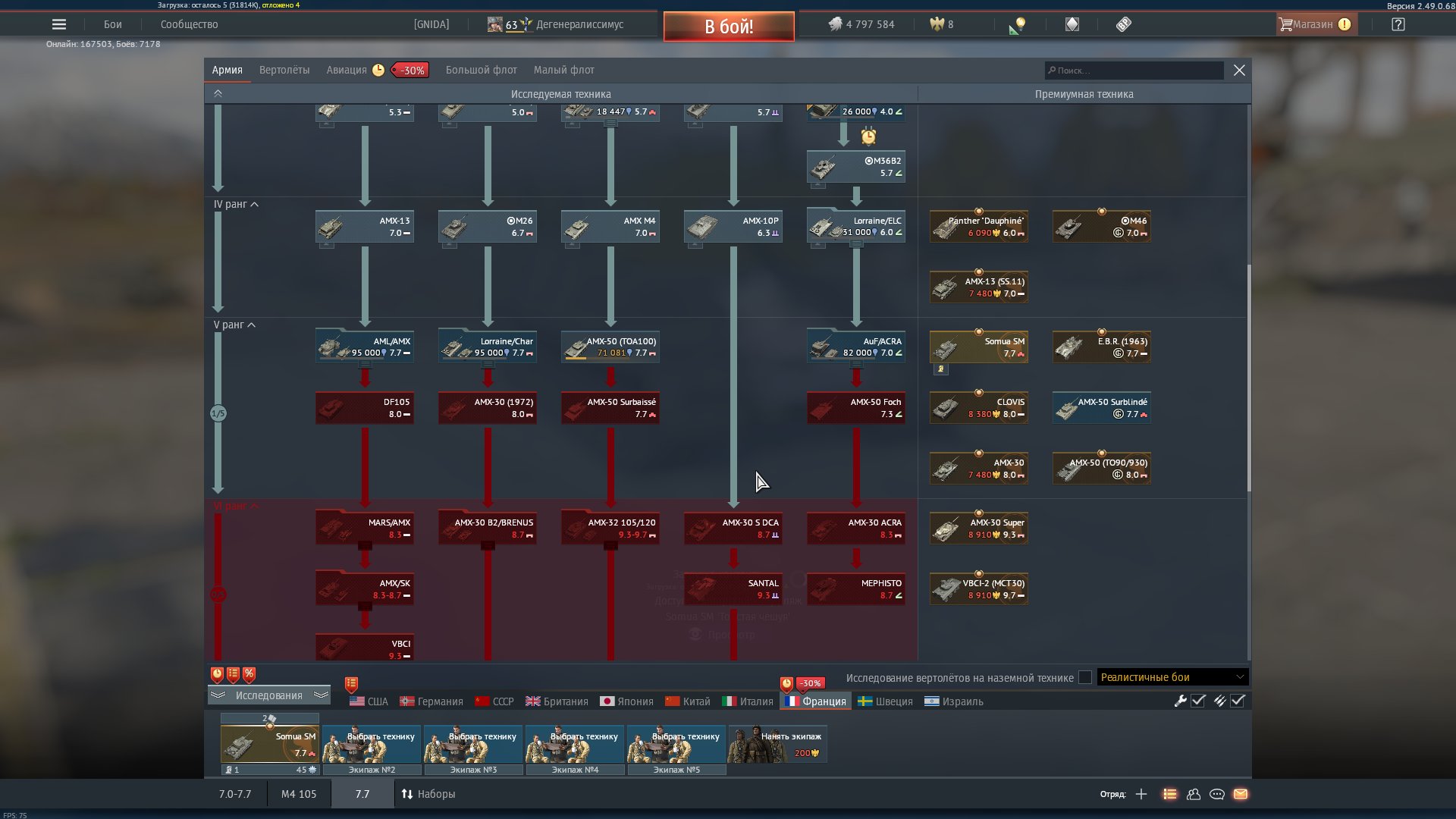1456x819 pixels.
Task: Select the Швеция nation tab
Action: pyautogui.click(x=886, y=701)
